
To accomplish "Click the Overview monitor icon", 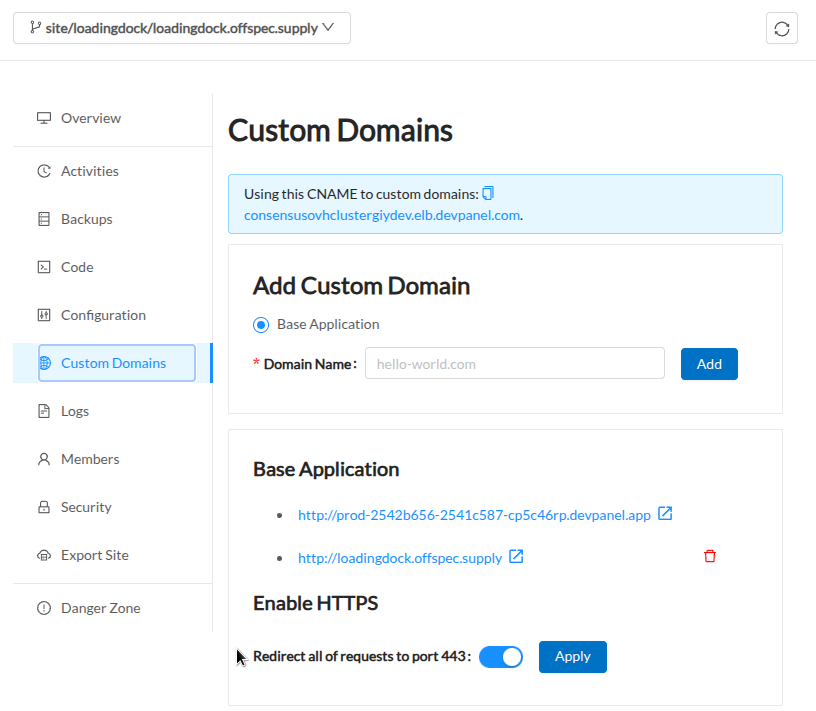I will [44, 118].
